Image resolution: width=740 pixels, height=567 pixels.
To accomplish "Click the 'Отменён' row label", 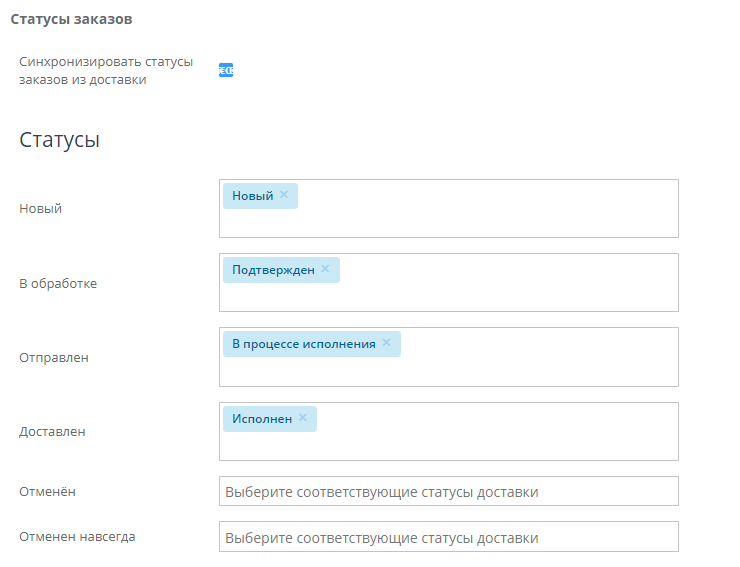I will point(48,492).
